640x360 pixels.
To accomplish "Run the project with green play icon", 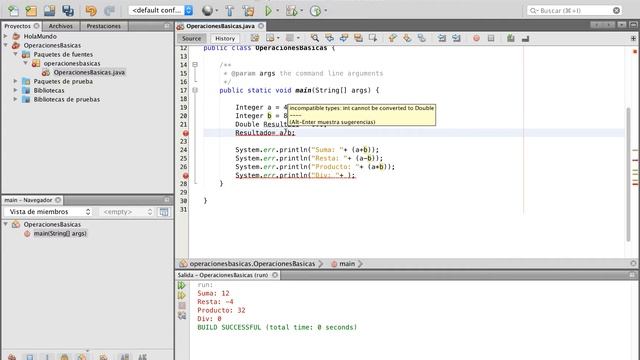I will click(x=268, y=10).
